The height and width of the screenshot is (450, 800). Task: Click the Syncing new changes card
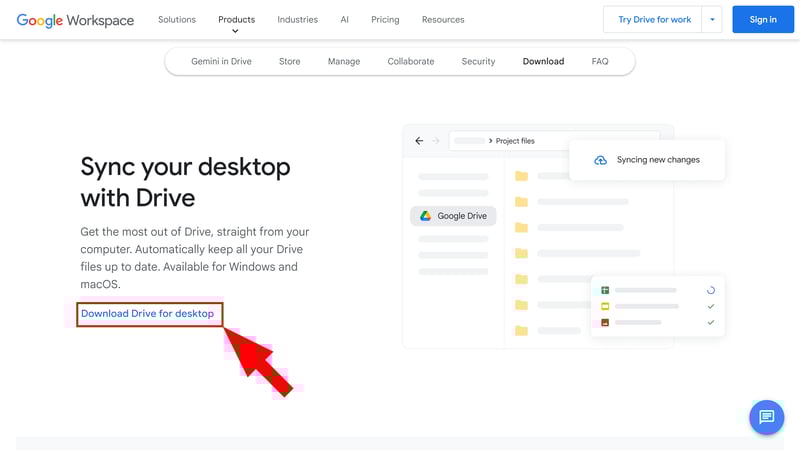(x=647, y=160)
